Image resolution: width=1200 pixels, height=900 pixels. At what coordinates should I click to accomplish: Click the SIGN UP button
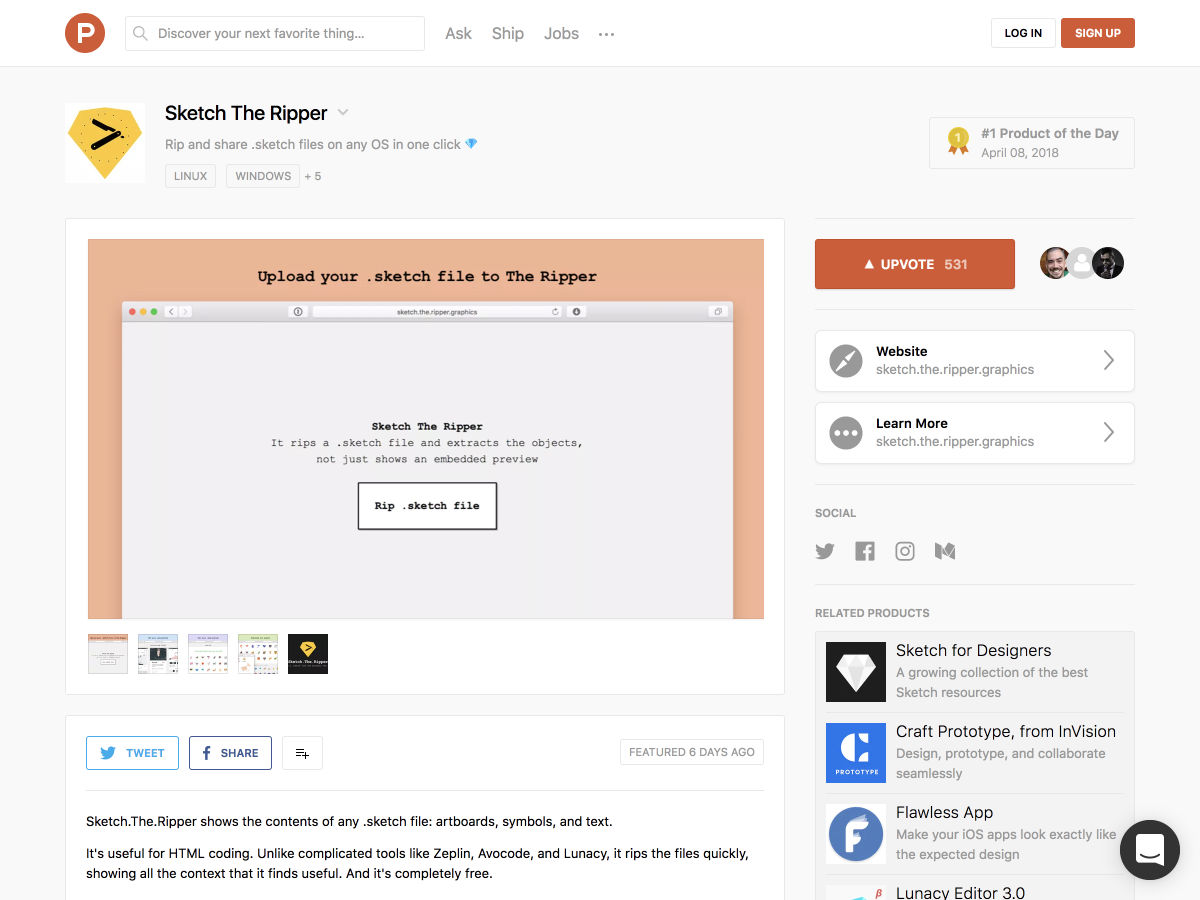1098,33
